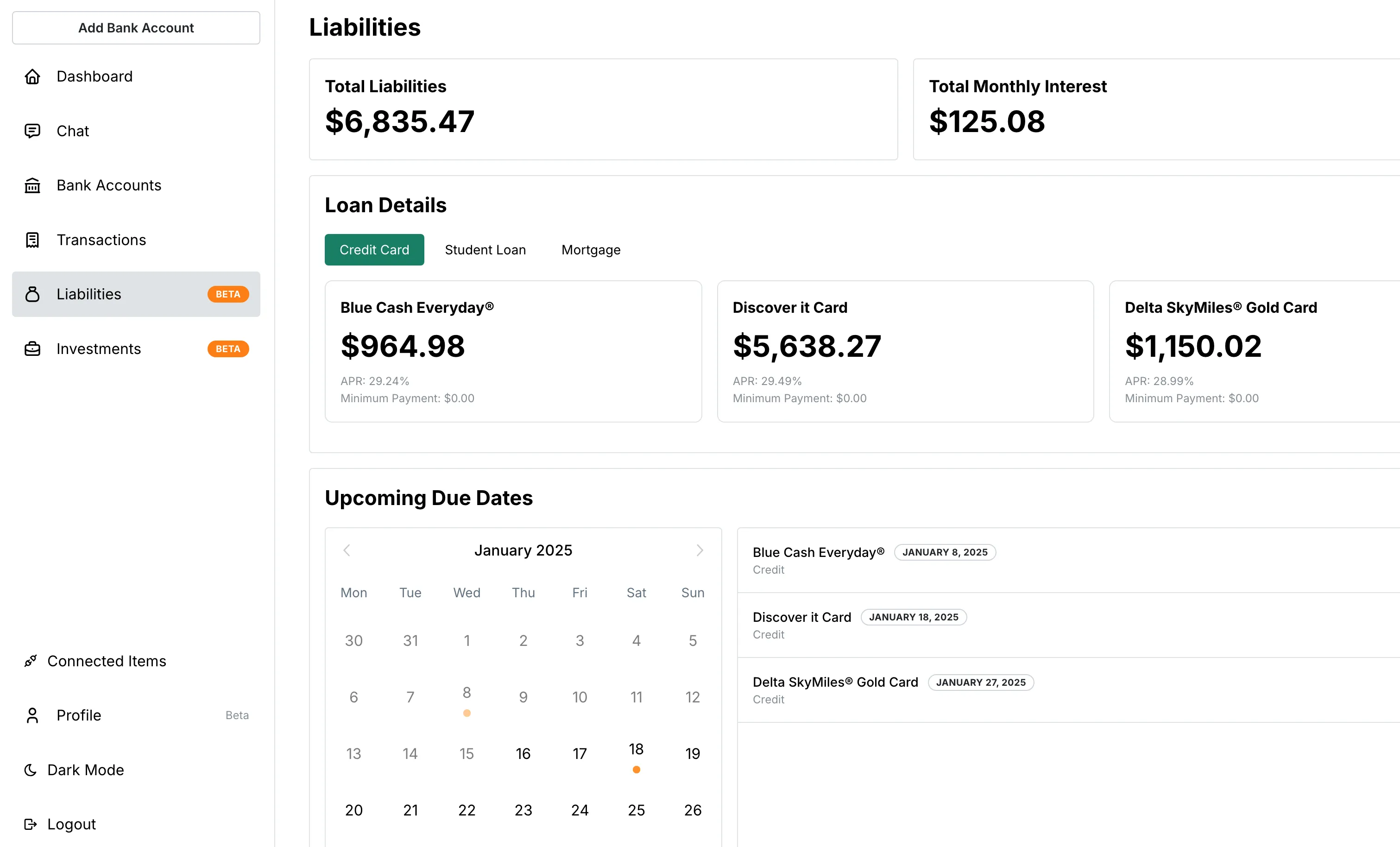Image resolution: width=1400 pixels, height=847 pixels.
Task: Click the Investments BETA badge
Action: [x=228, y=348]
